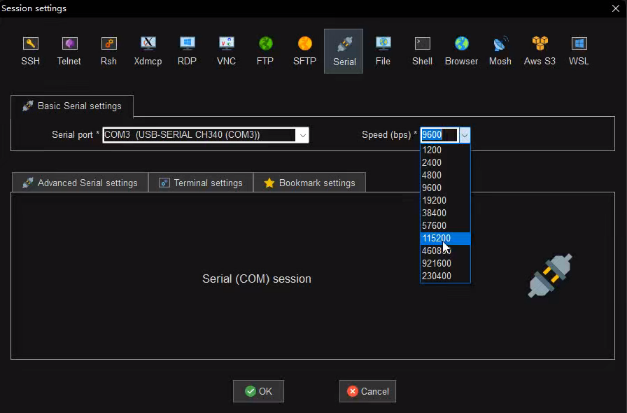The image size is (627, 413).
Task: Choose the WSL session icon
Action: click(x=579, y=51)
